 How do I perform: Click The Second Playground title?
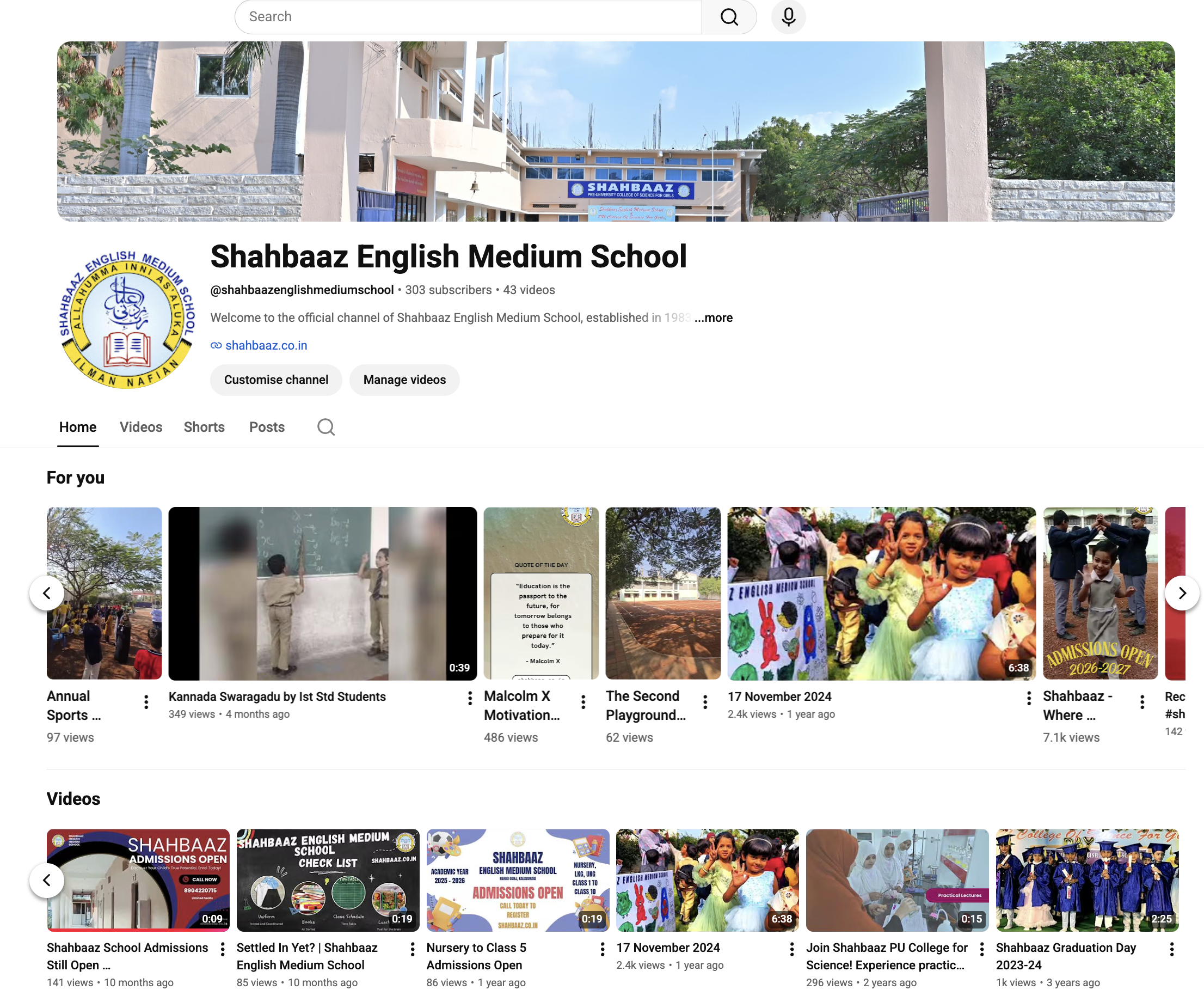tap(646, 705)
